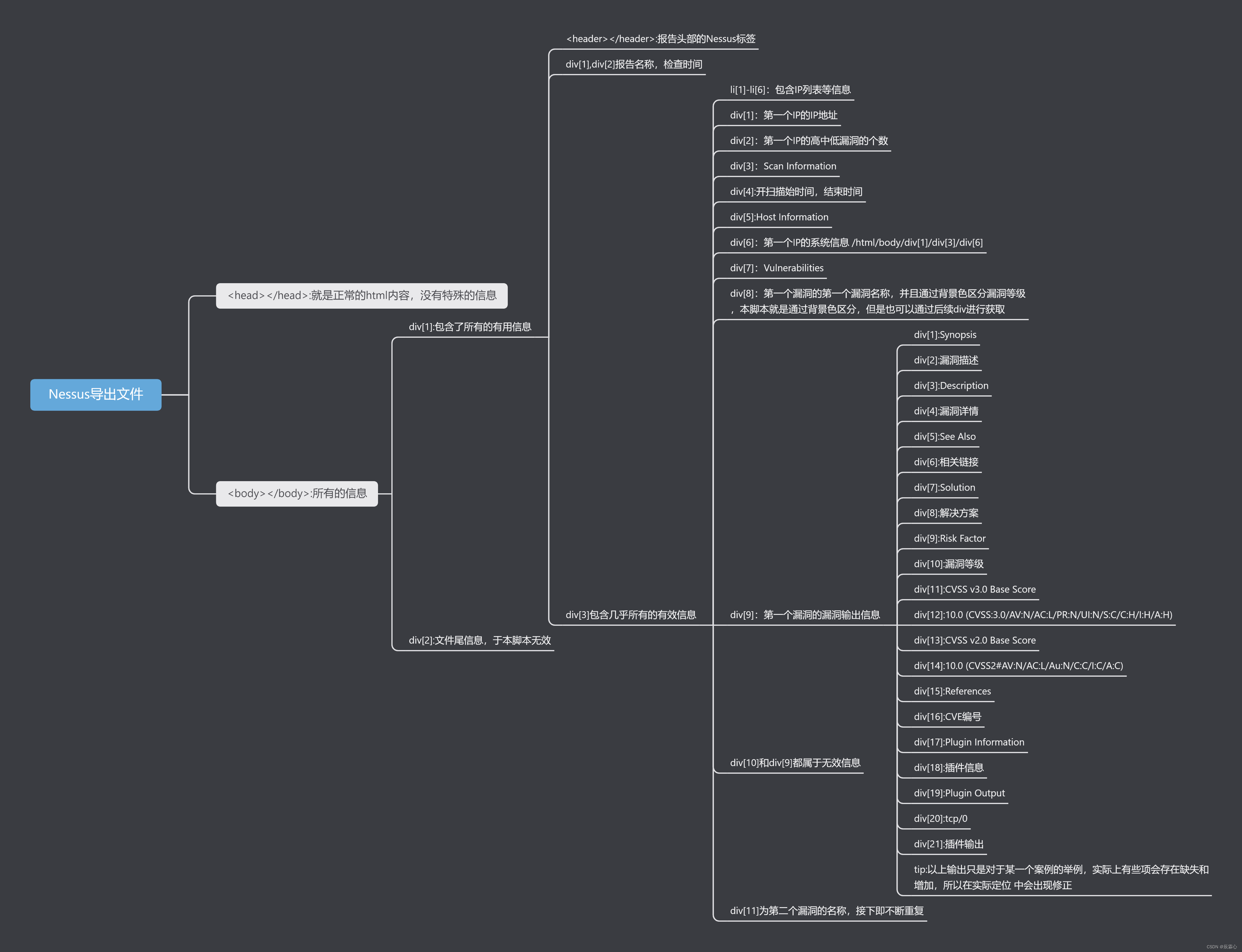Select div[11]为第二个漏洞的名称 node
Viewport: 1242px width, 952px height.
tap(826, 911)
